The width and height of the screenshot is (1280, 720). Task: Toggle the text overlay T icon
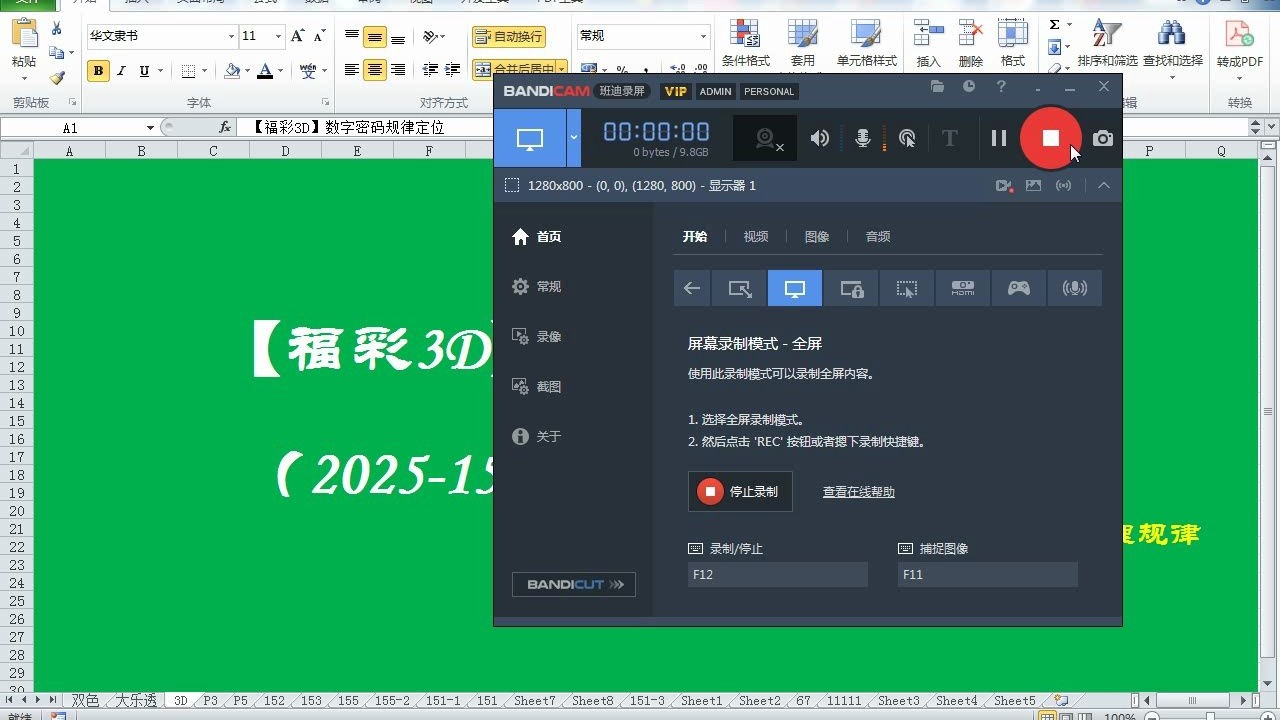click(950, 138)
